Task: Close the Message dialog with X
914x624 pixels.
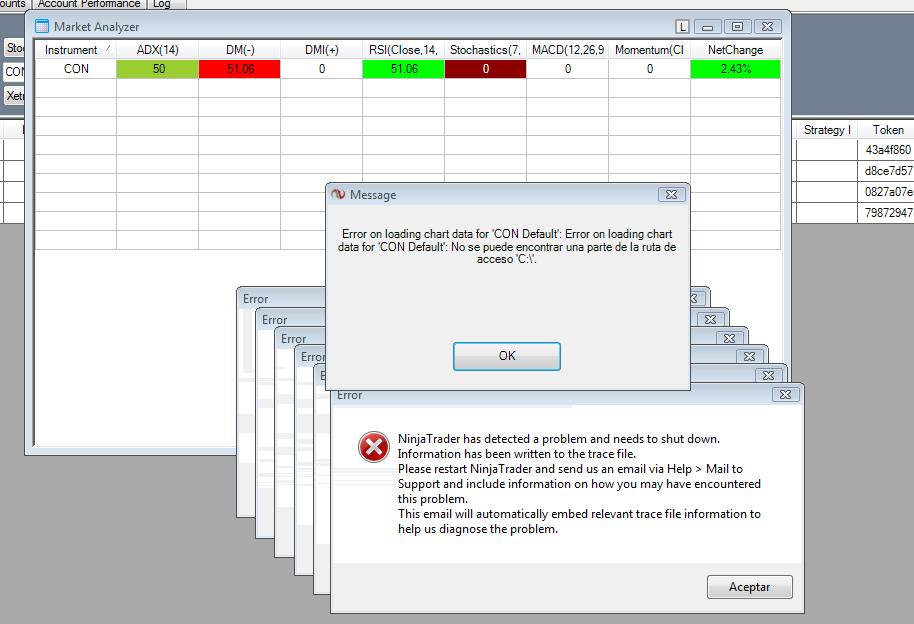Action: 671,195
